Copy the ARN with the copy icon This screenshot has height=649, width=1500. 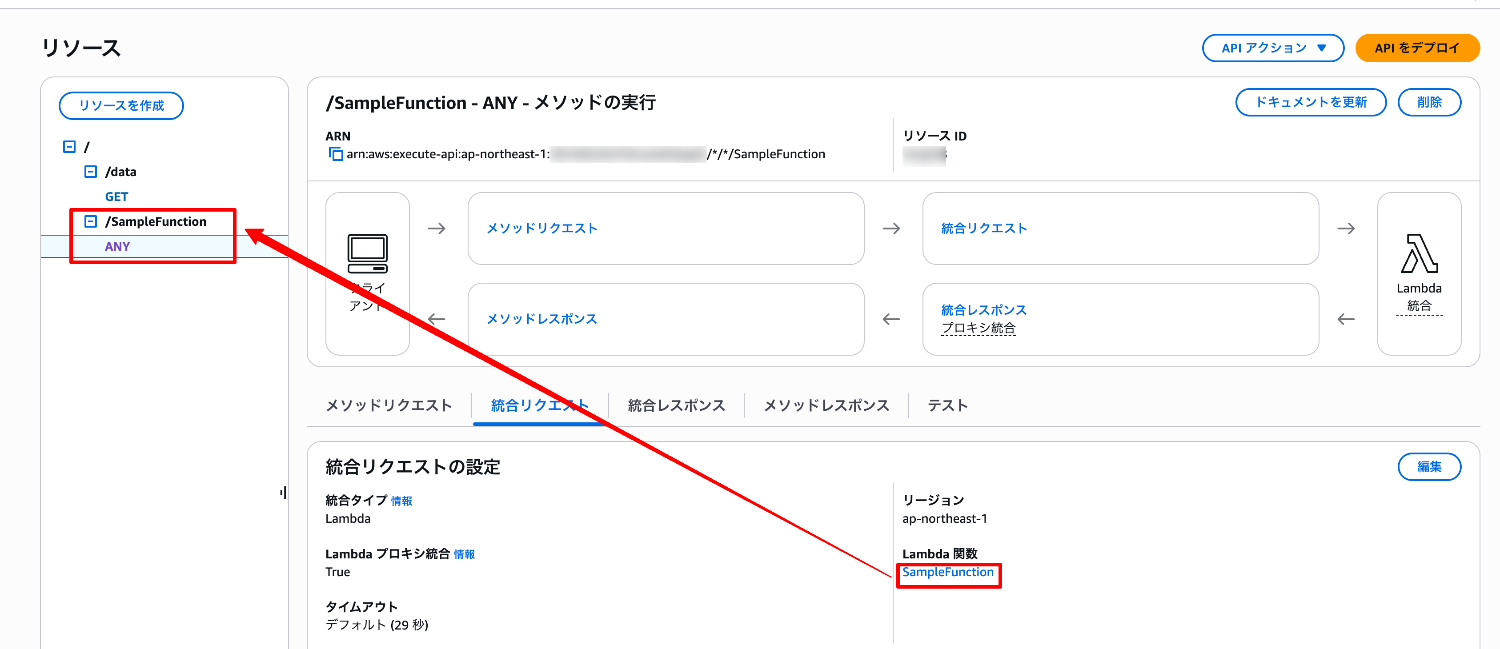(x=336, y=155)
